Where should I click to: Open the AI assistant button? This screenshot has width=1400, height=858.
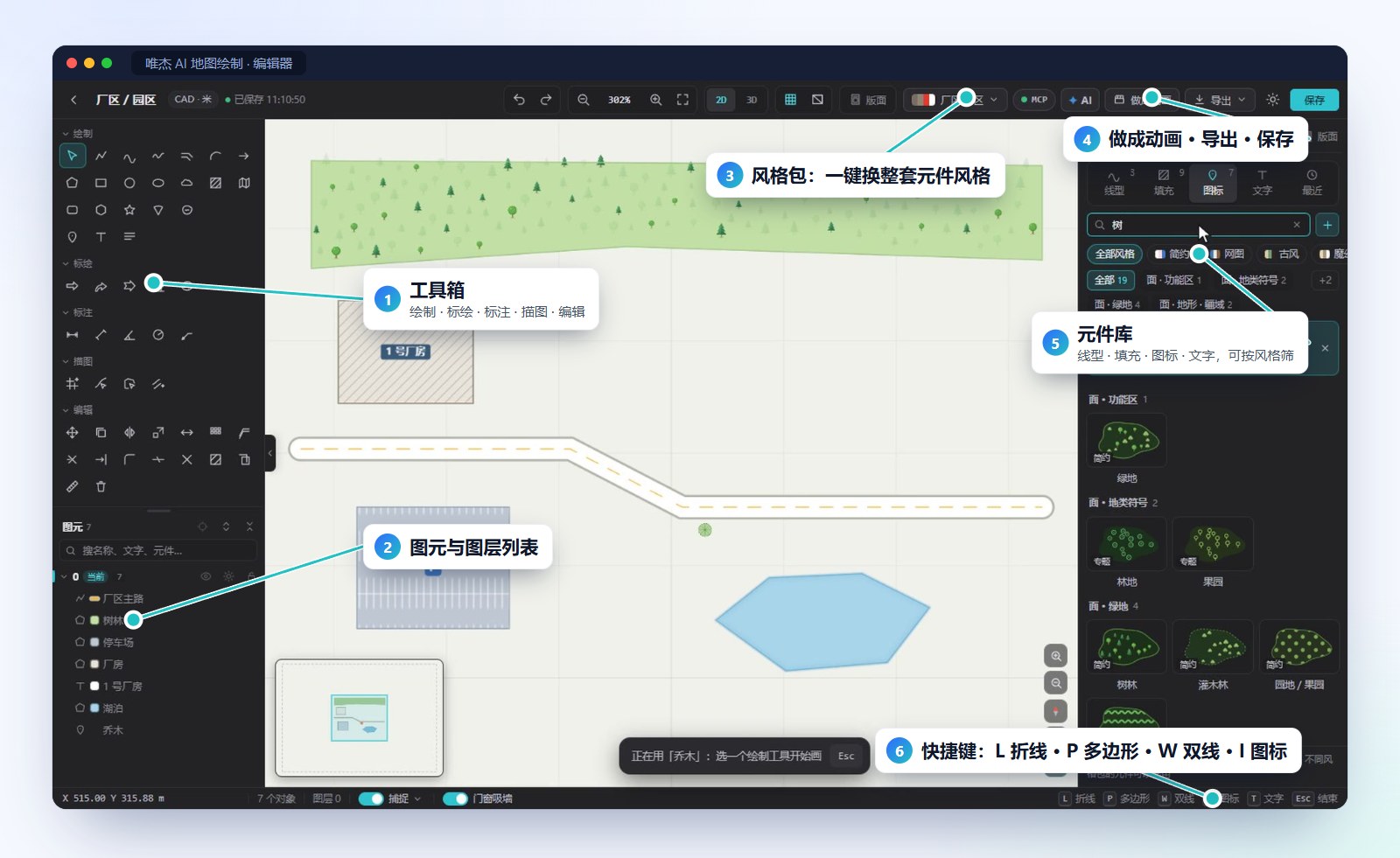1081,100
